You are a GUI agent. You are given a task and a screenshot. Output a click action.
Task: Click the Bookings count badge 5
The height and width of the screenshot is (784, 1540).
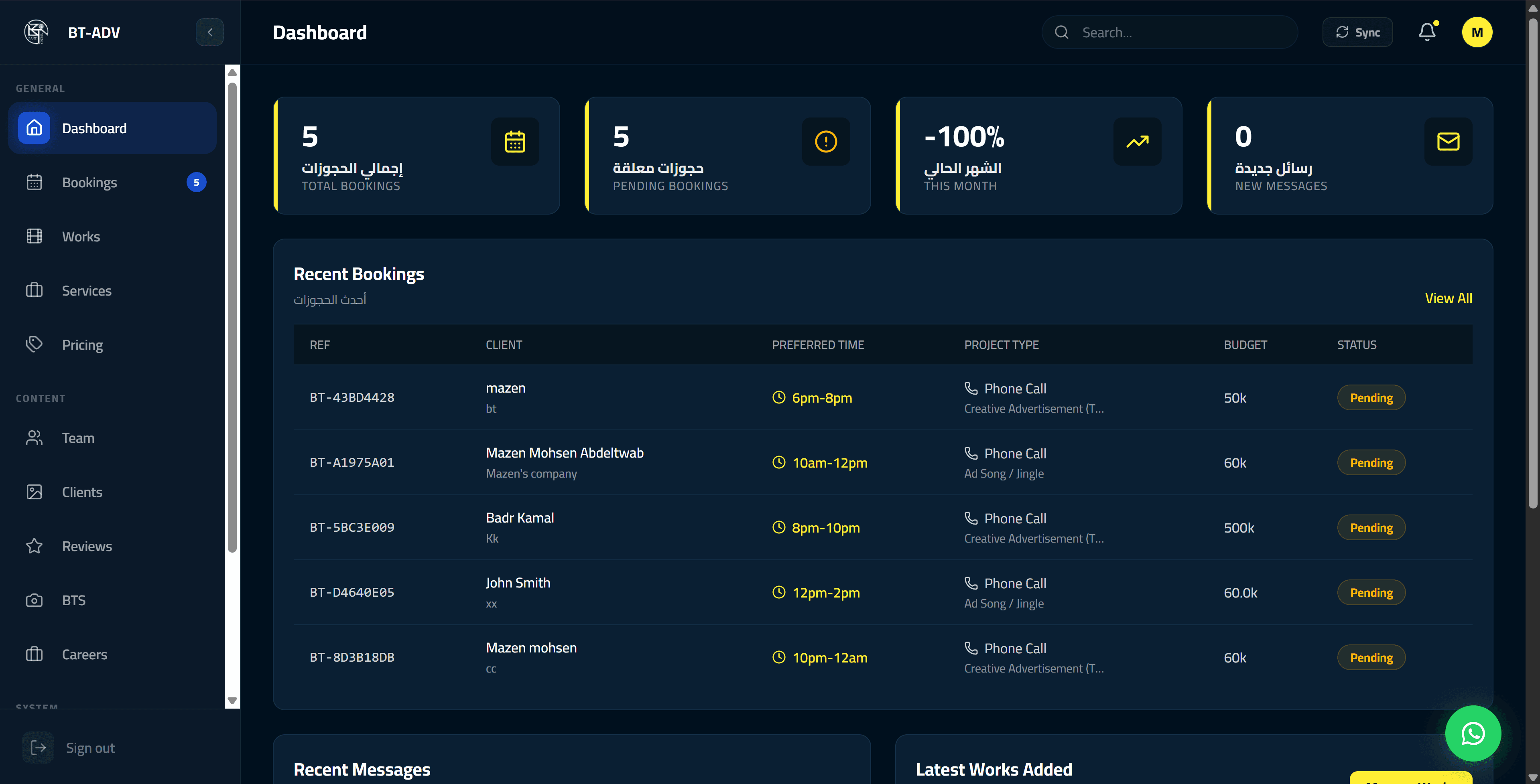pos(196,182)
